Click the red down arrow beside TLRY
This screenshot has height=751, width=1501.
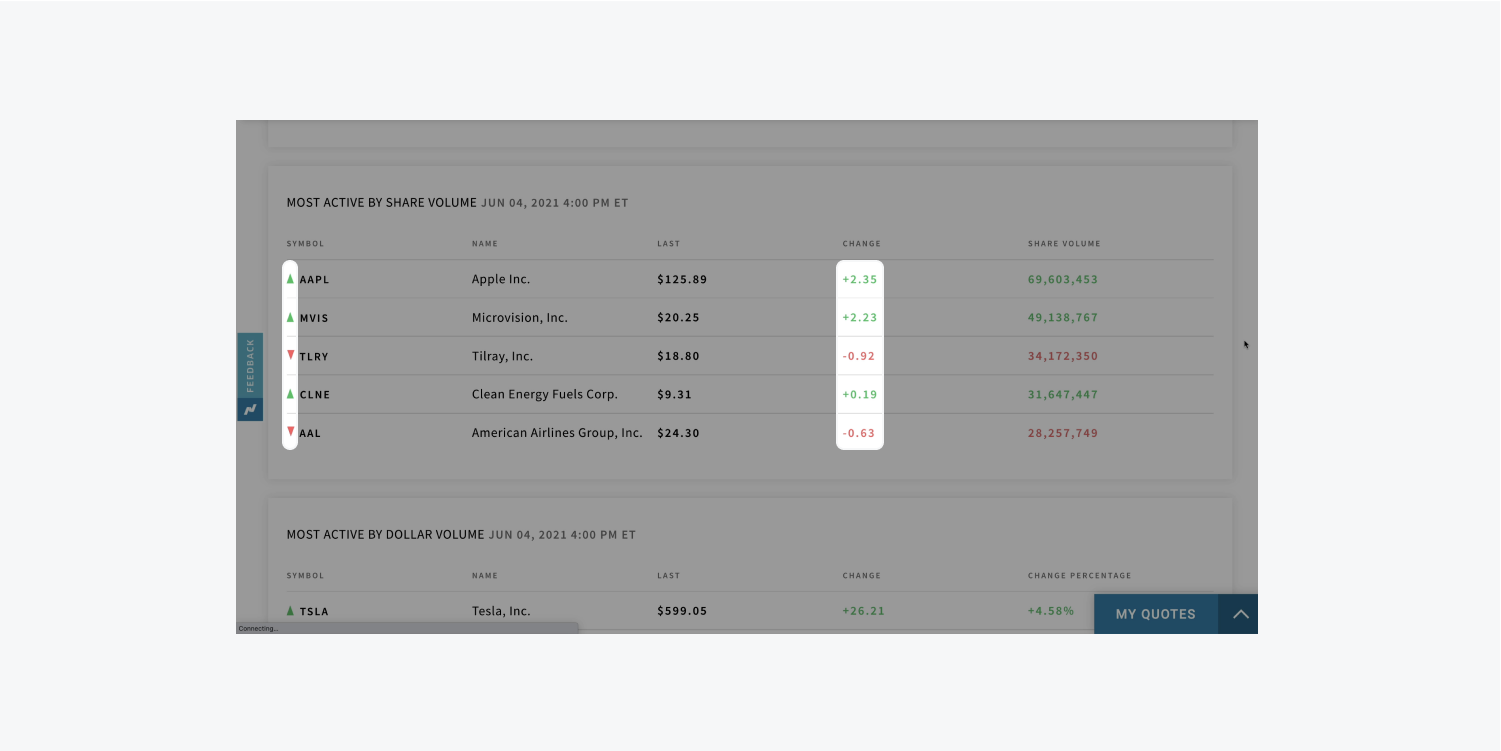(x=290, y=355)
